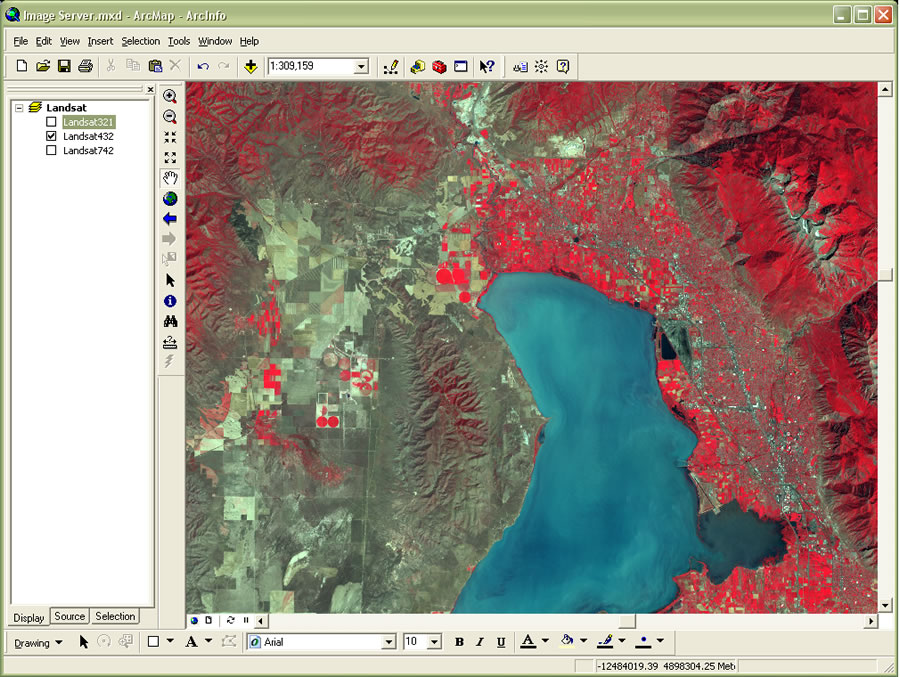
Task: Switch to the Source tab
Action: [x=69, y=617]
